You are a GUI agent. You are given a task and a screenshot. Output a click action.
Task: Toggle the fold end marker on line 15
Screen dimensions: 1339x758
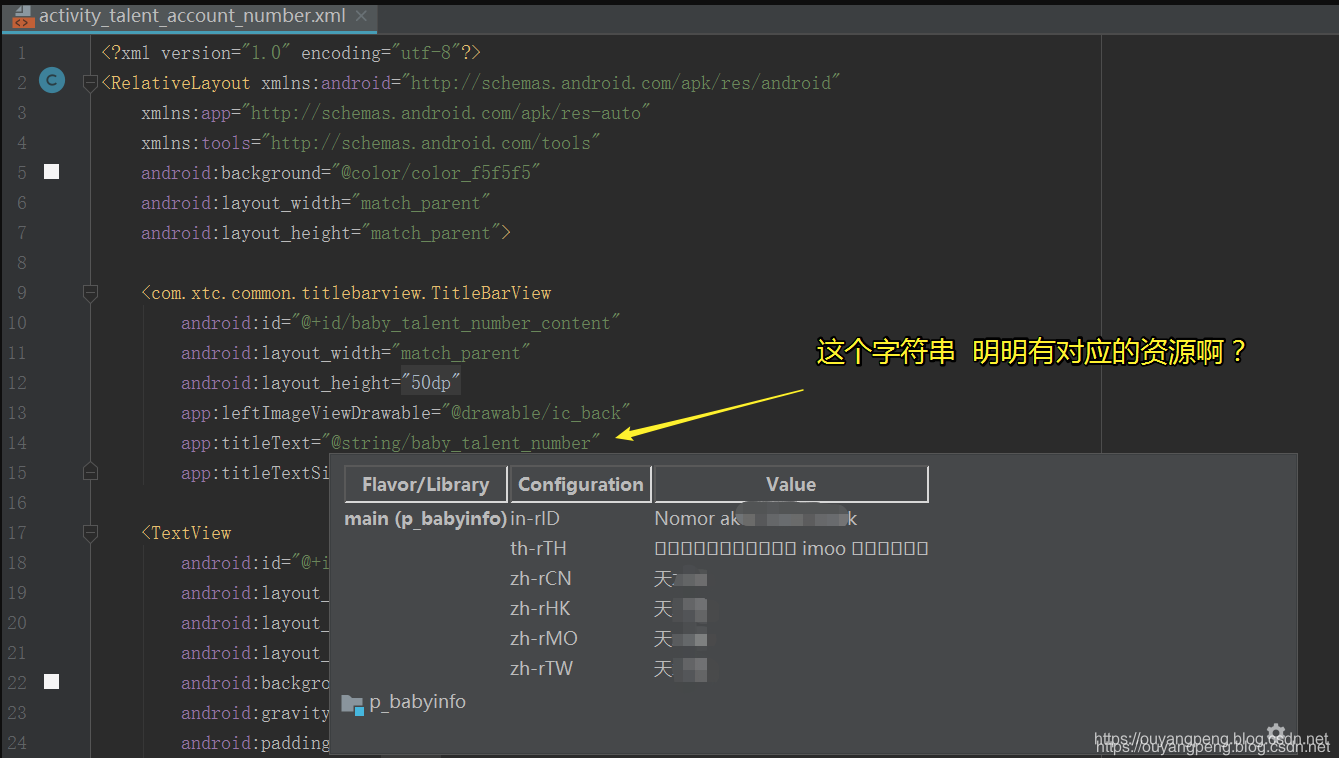(x=90, y=472)
